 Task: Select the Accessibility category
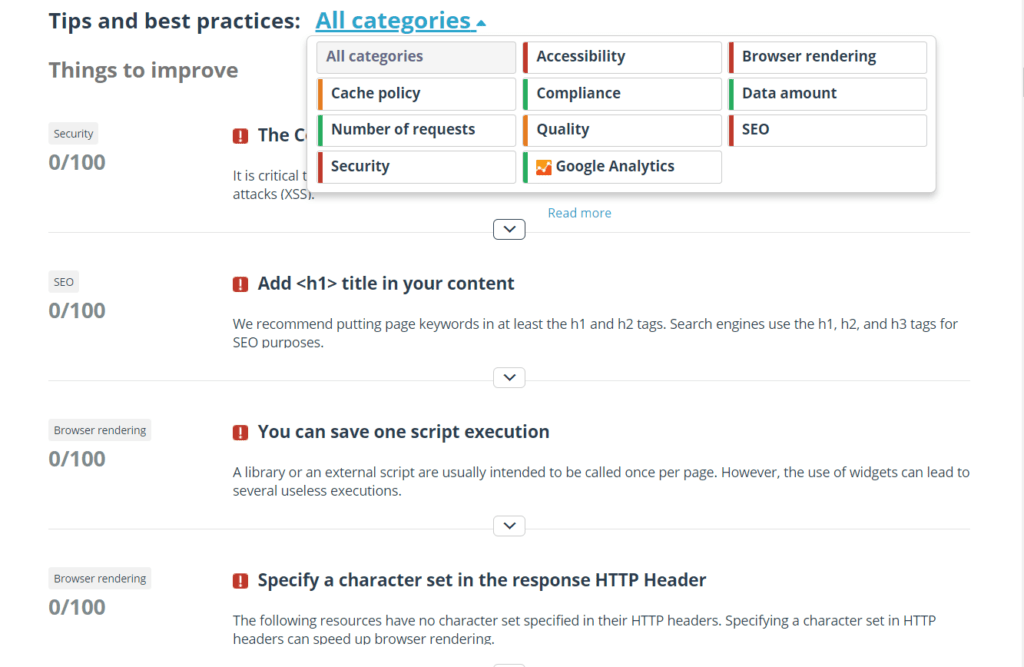pos(622,57)
